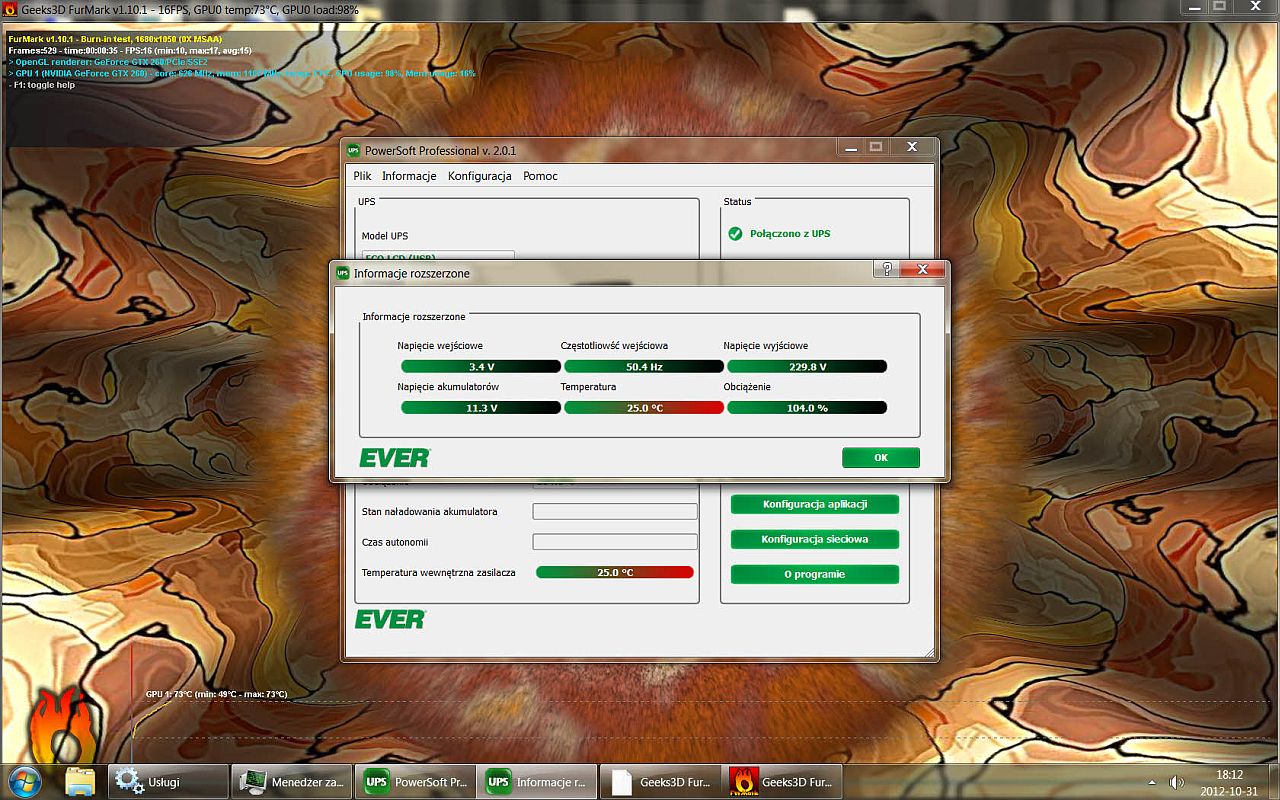This screenshot has width=1280, height=800.
Task: Open the Informacje menu in PowerSoft
Action: pos(409,176)
